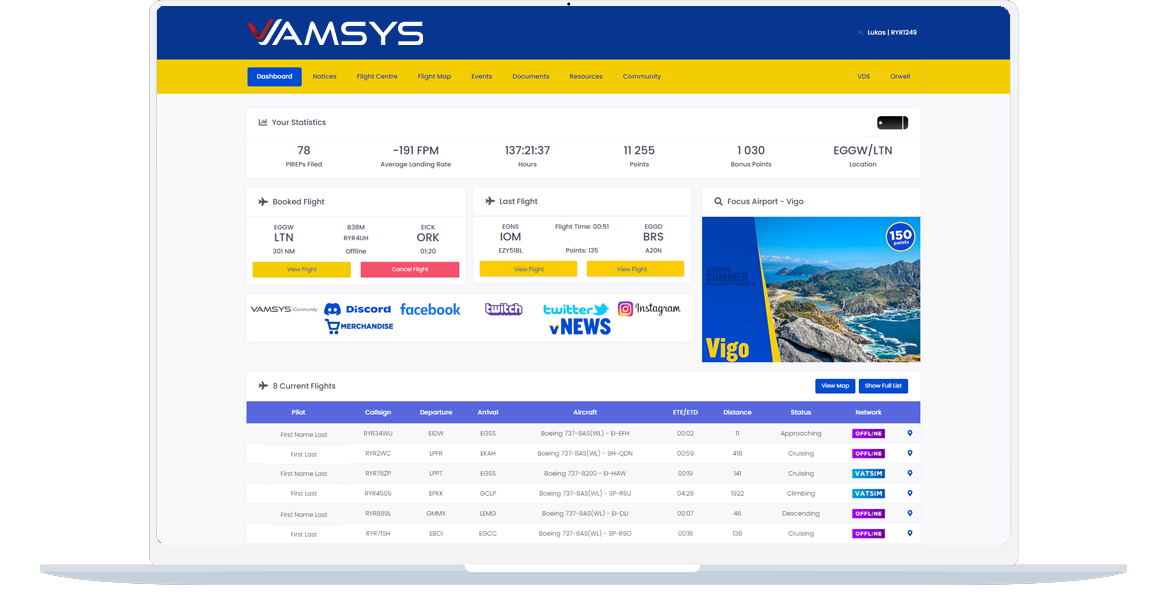Click the Arrival column header
The width and height of the screenshot is (1175, 594).
[488, 413]
